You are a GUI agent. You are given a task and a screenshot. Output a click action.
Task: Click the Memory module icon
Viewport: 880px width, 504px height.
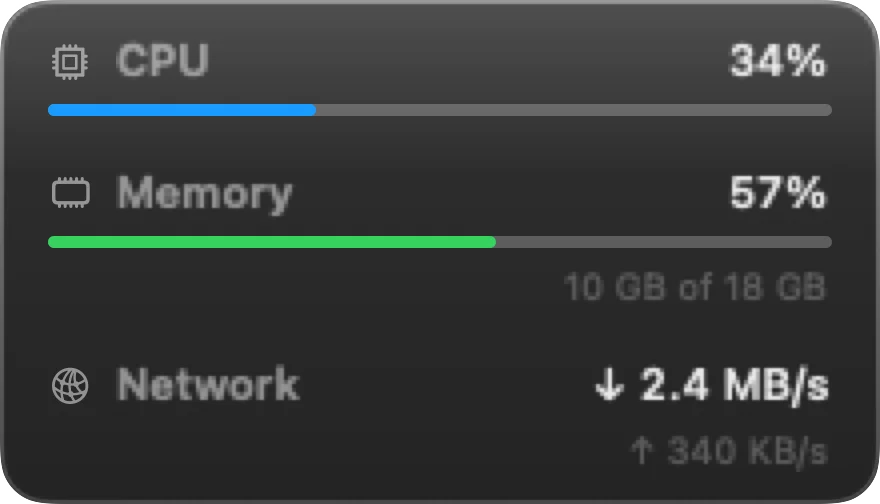[x=70, y=193]
